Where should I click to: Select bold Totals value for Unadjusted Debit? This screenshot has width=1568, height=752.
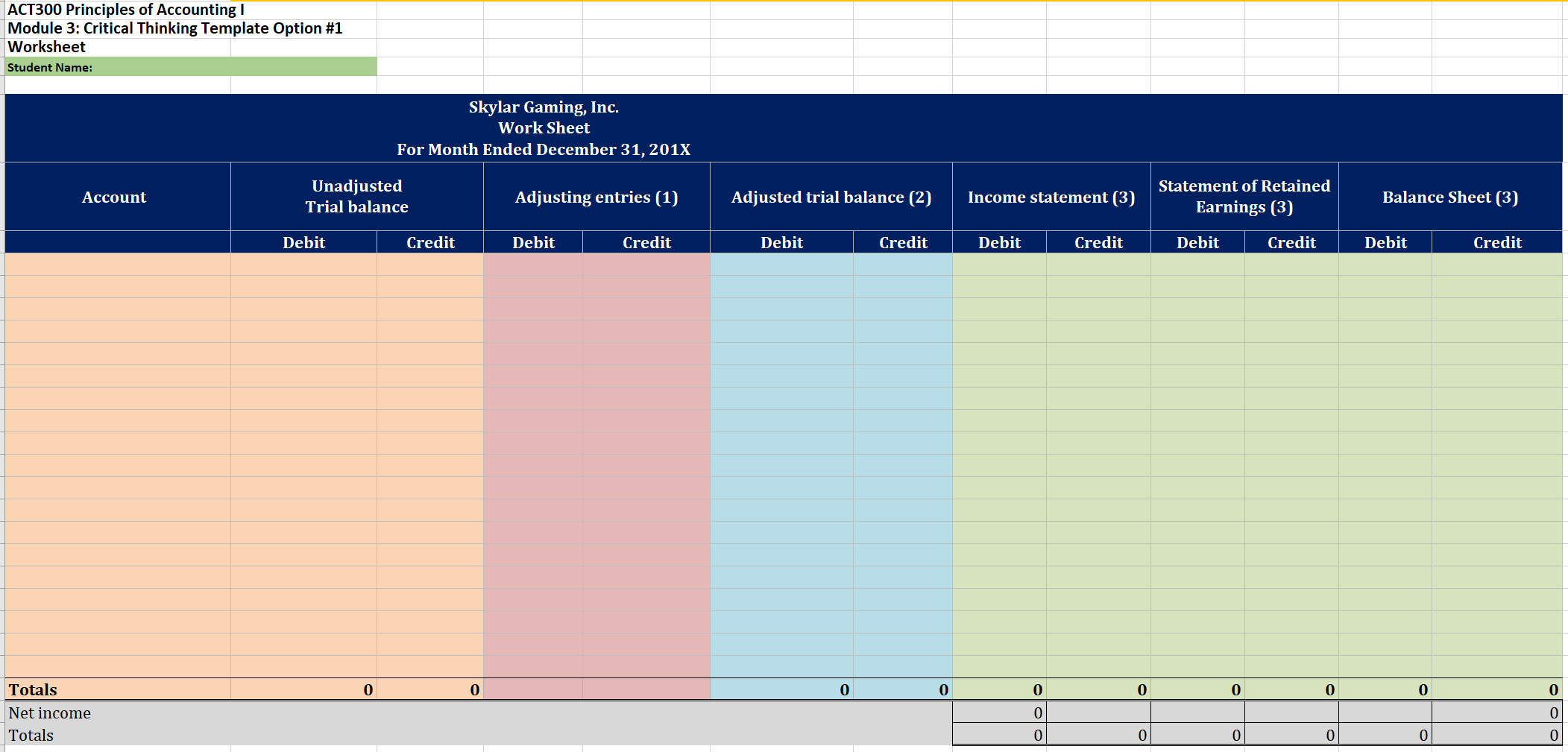pyautogui.click(x=303, y=689)
